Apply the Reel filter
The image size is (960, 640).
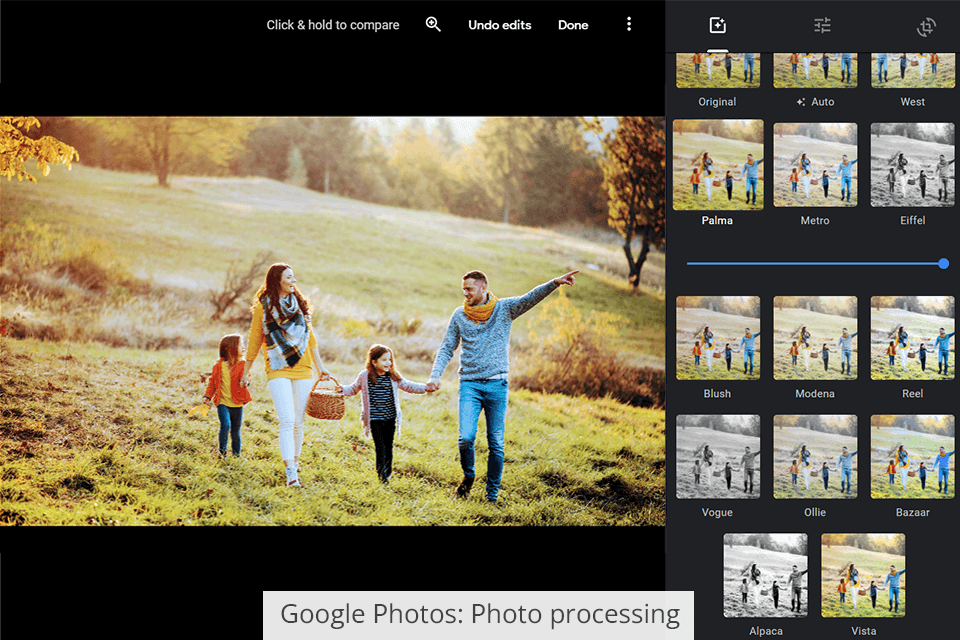pos(912,338)
